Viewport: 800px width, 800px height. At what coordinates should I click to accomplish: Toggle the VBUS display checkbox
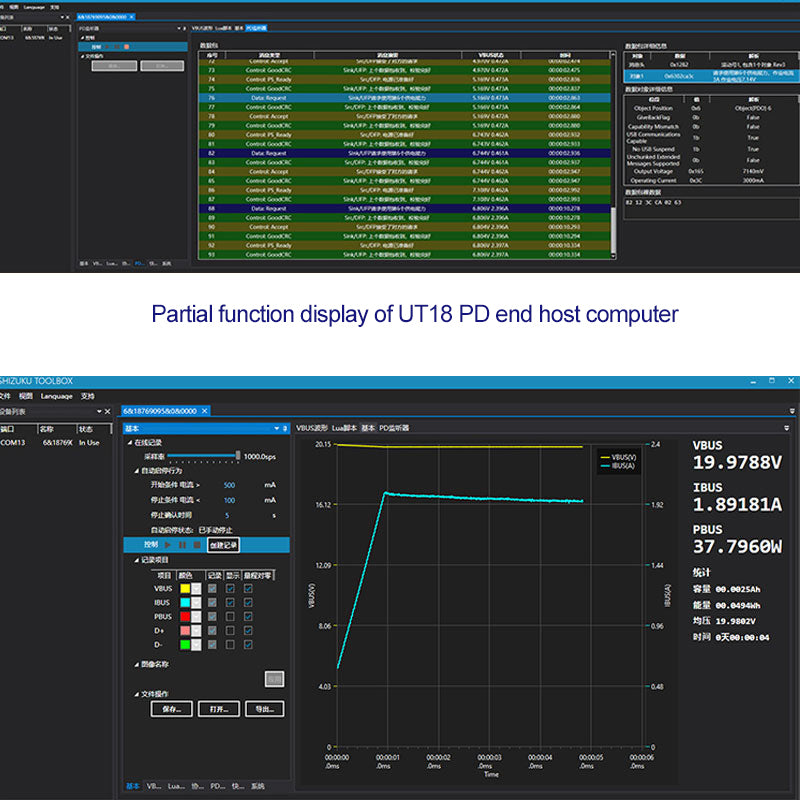[x=231, y=589]
